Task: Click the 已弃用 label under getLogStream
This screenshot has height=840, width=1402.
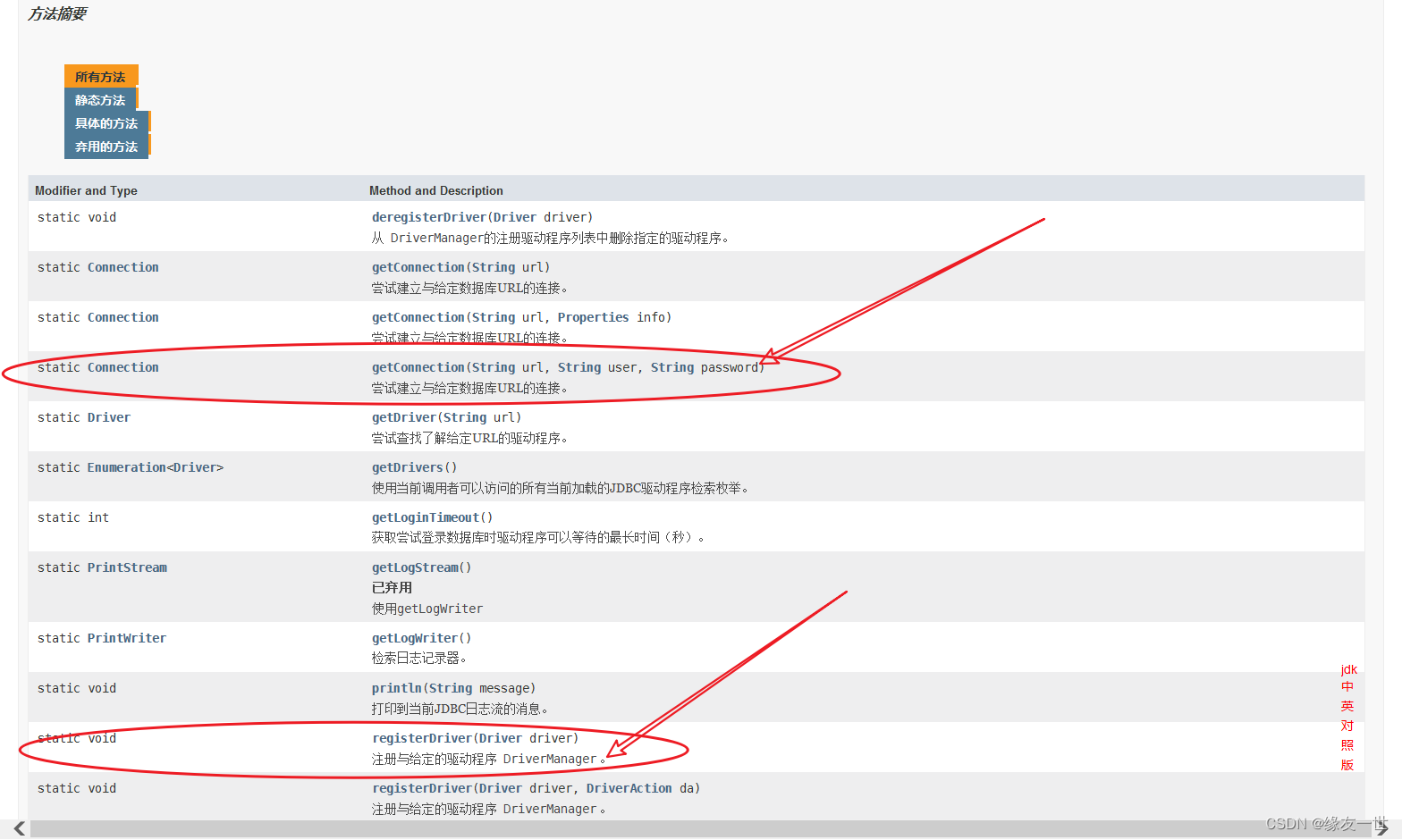Action: coord(392,587)
